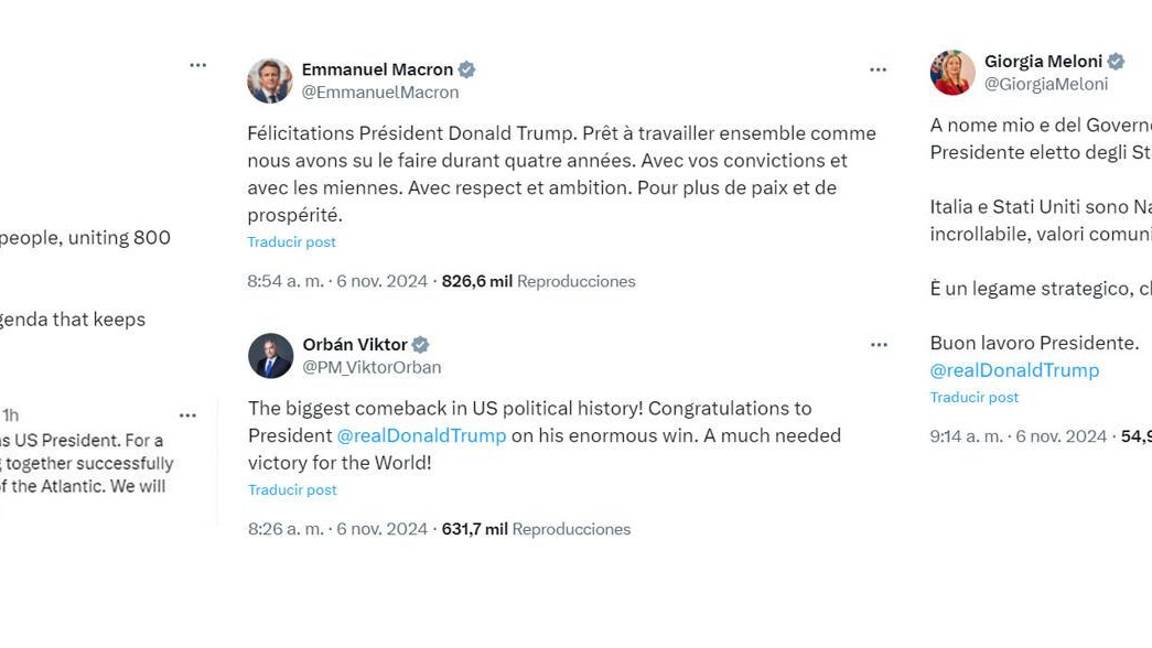
Task: Open the three-dot menu on the top-left post
Action: point(198,66)
